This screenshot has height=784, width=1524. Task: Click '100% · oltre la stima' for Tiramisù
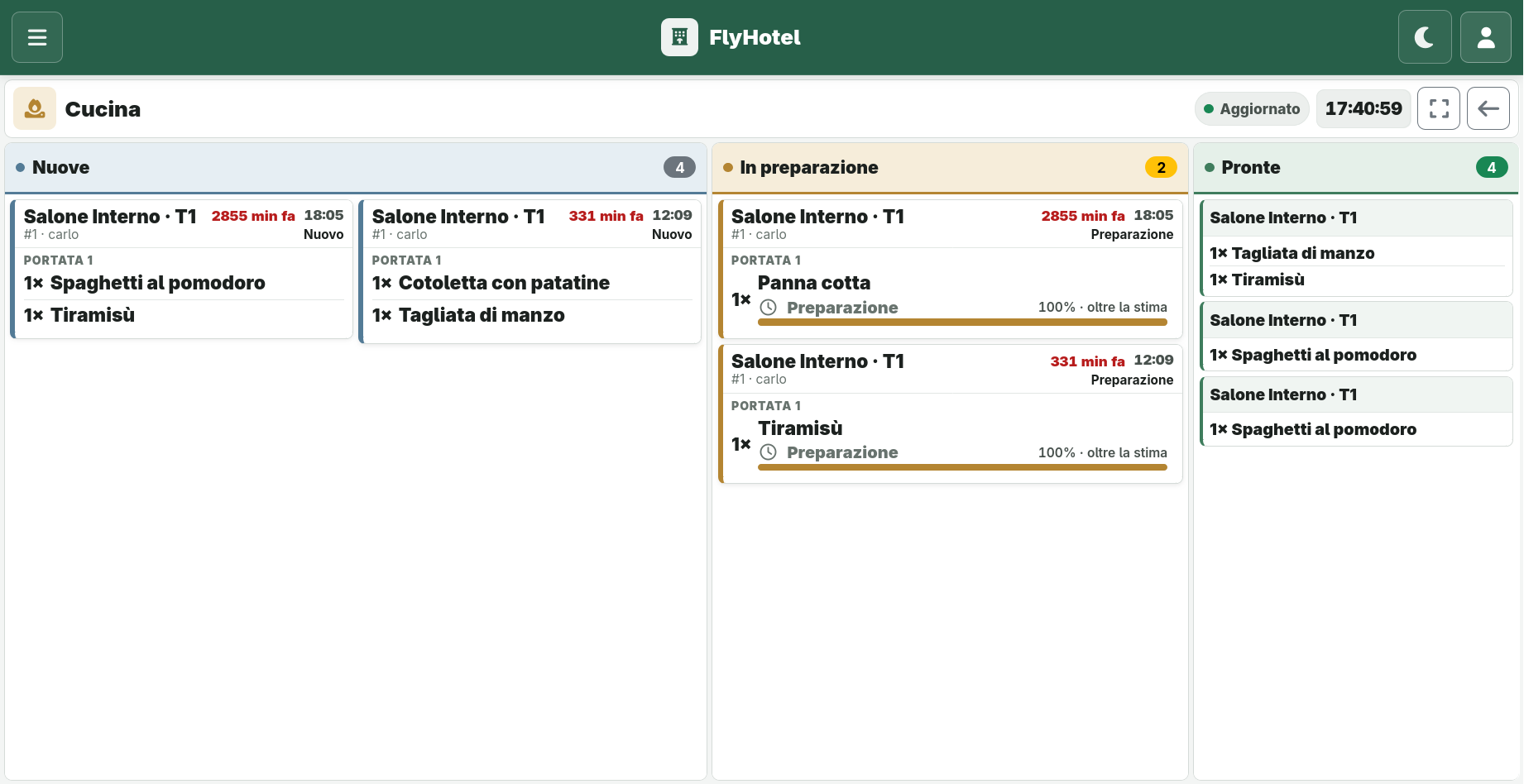[1103, 452]
